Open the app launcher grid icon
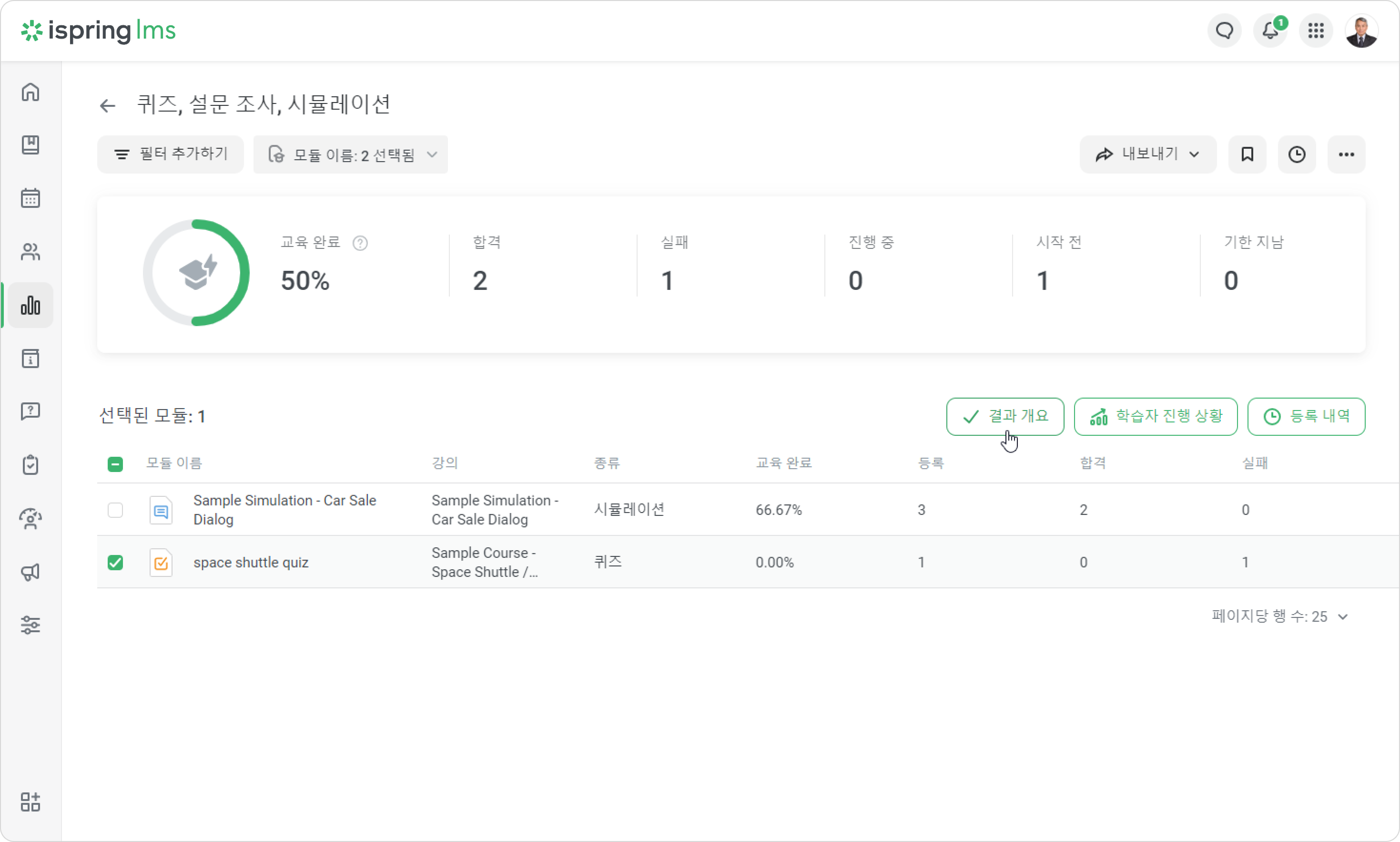This screenshot has height=842, width=1400. pyautogui.click(x=1316, y=31)
